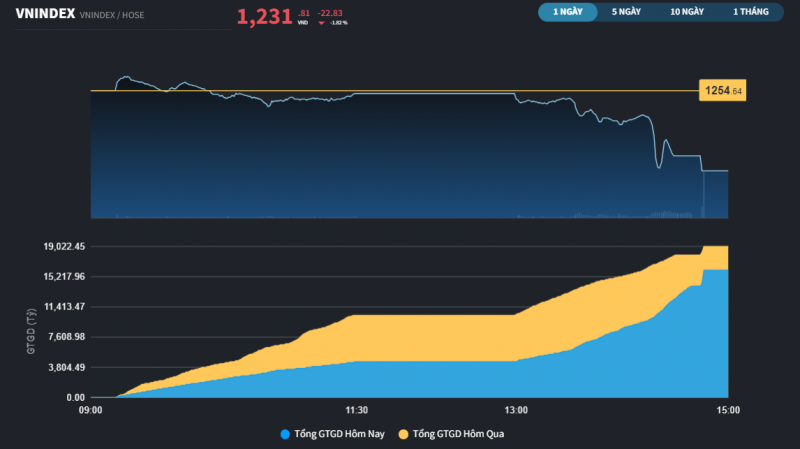This screenshot has height=449, width=800.
Task: Toggle the Tổng GTGD Hôm Qua series label
Action: [x=459, y=434]
